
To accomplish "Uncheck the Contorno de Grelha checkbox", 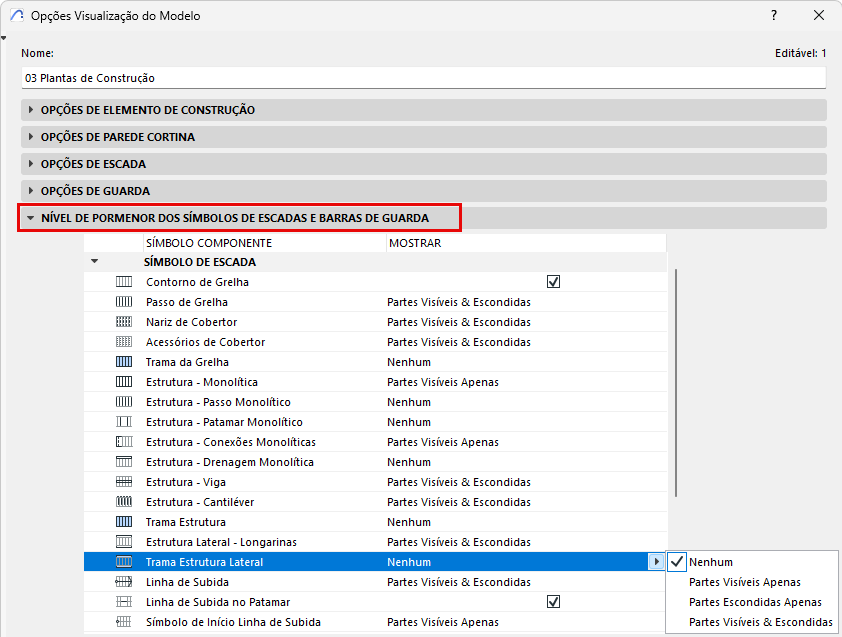I will [x=553, y=281].
